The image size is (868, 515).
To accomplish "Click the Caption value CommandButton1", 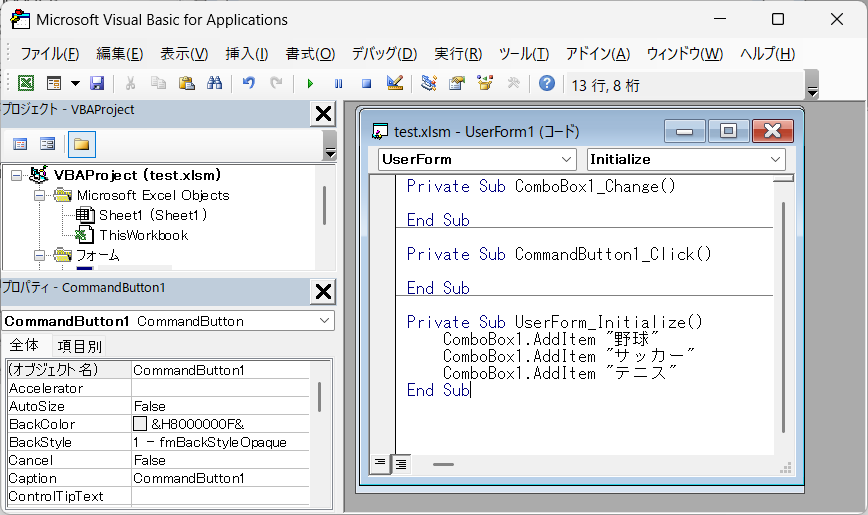I will click(x=220, y=478).
